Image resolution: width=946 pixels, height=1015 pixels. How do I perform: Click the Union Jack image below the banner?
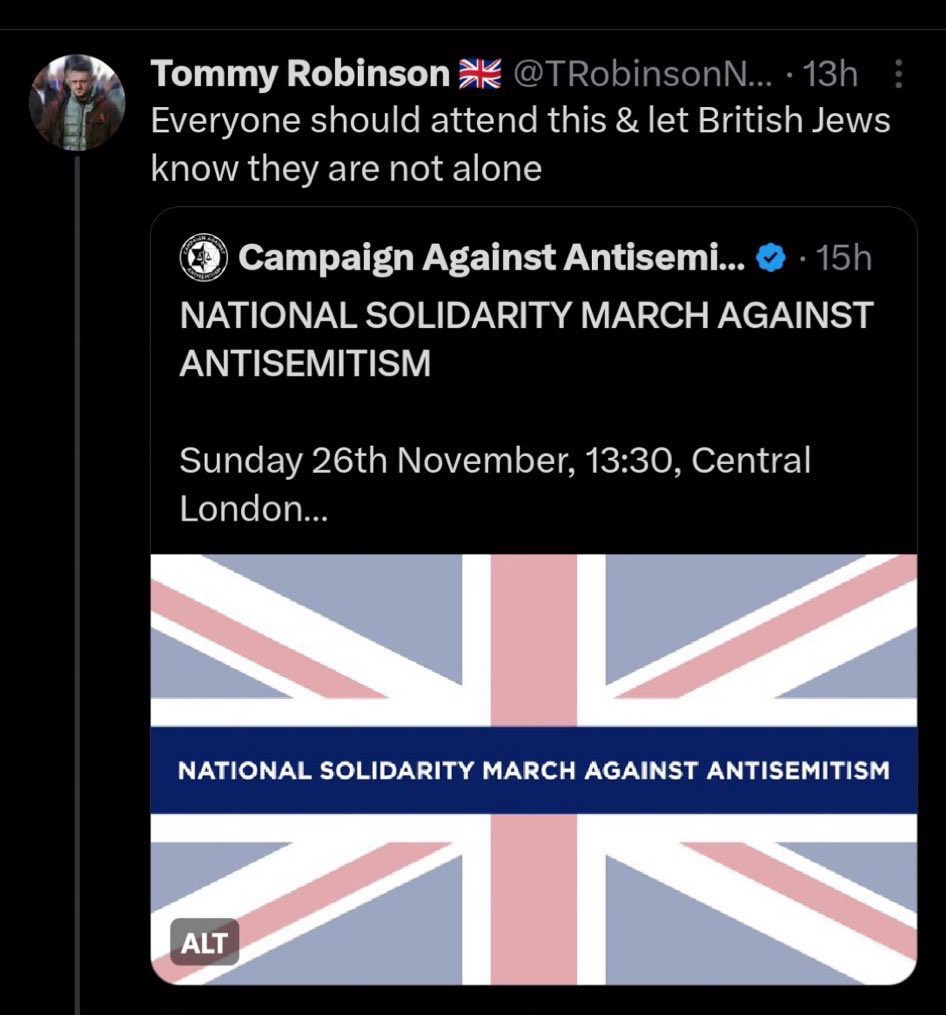click(533, 900)
